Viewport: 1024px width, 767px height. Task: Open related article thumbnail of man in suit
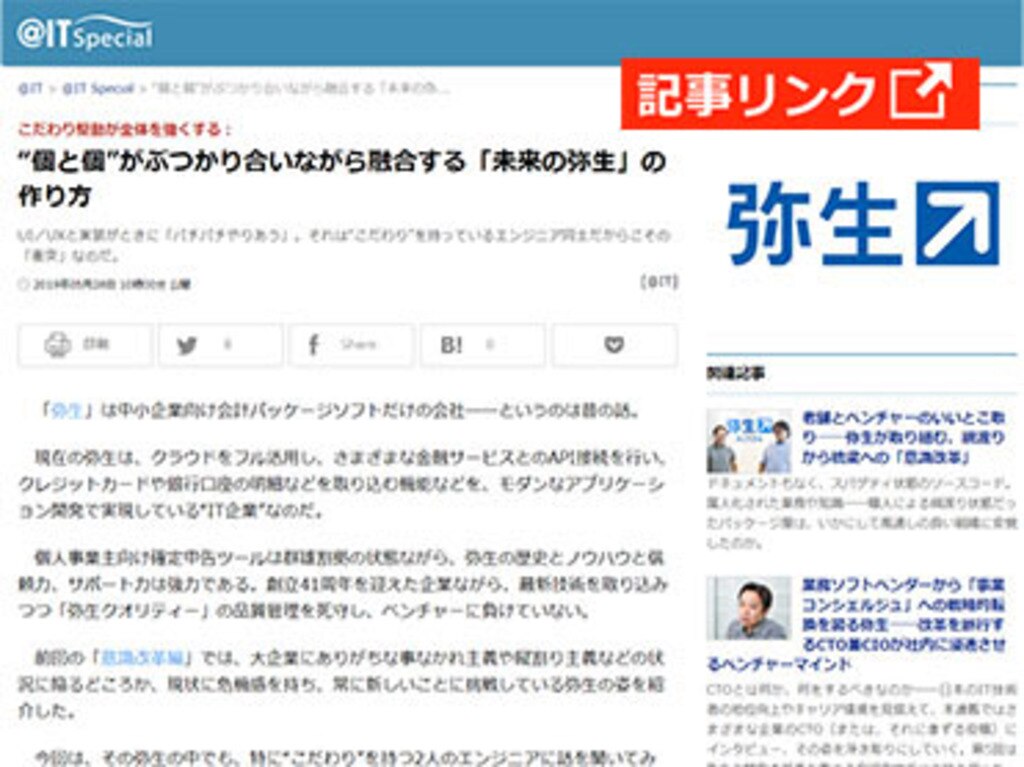749,608
